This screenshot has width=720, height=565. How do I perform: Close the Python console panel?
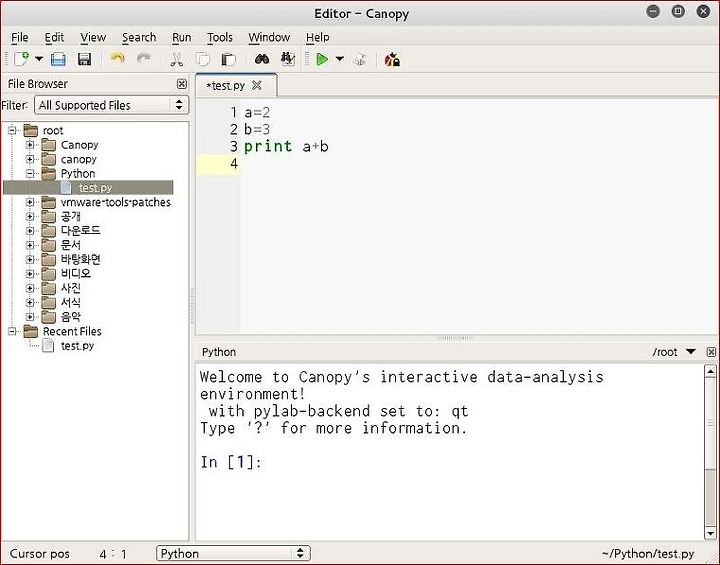tap(711, 352)
